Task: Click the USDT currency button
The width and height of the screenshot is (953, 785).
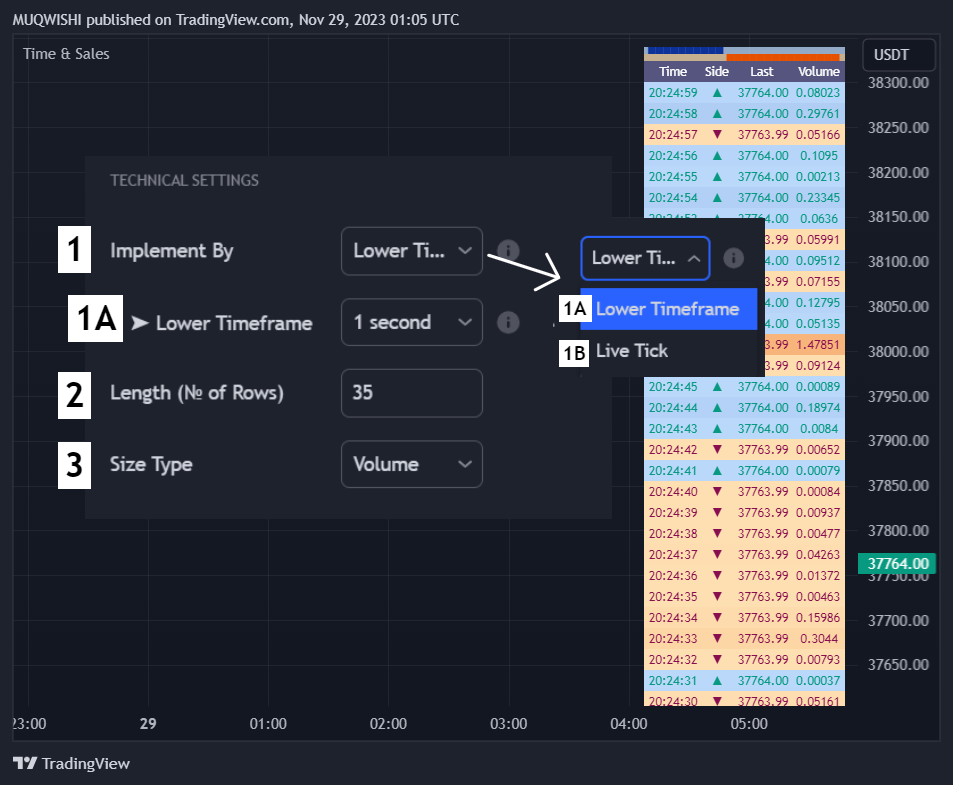Action: point(898,55)
